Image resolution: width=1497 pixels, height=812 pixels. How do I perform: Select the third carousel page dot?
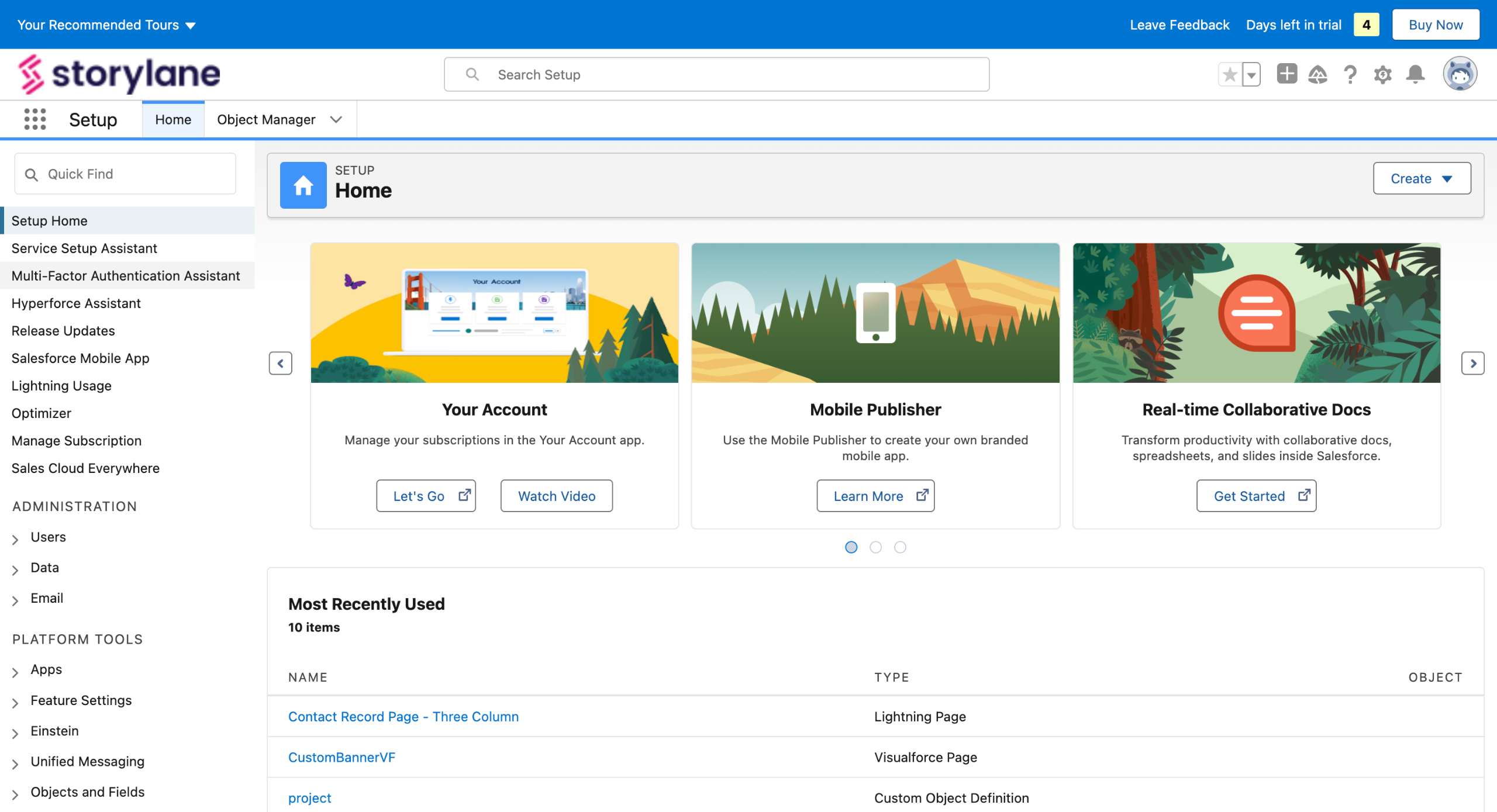click(900, 547)
